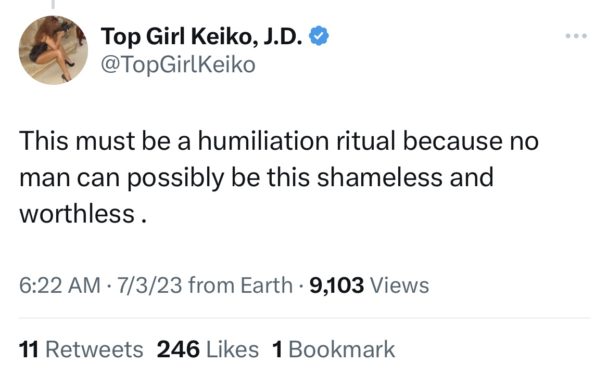Open Top Girl Keiko's round profile picture
The image size is (595, 376).
tap(53, 50)
